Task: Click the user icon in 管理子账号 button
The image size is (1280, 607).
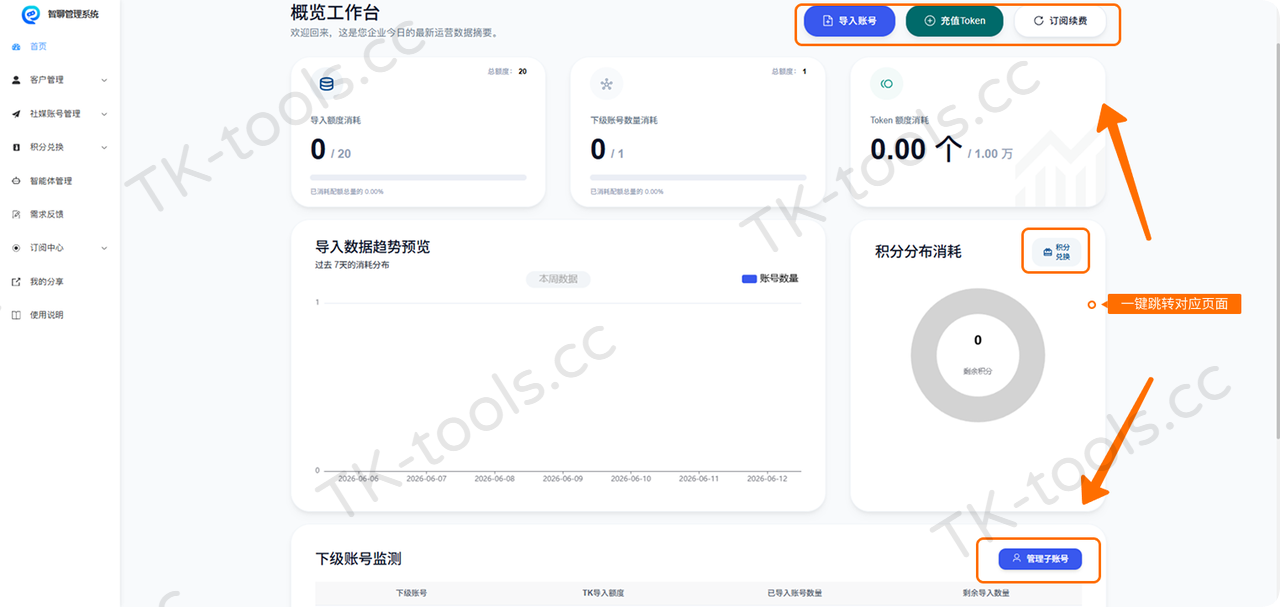Action: [1016, 559]
